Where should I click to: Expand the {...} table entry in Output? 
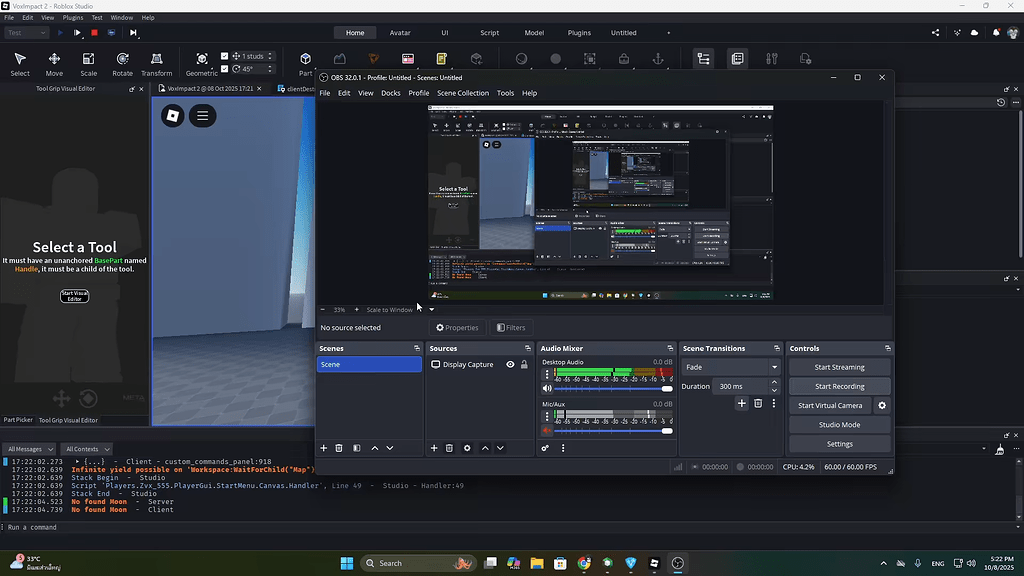(x=77, y=462)
